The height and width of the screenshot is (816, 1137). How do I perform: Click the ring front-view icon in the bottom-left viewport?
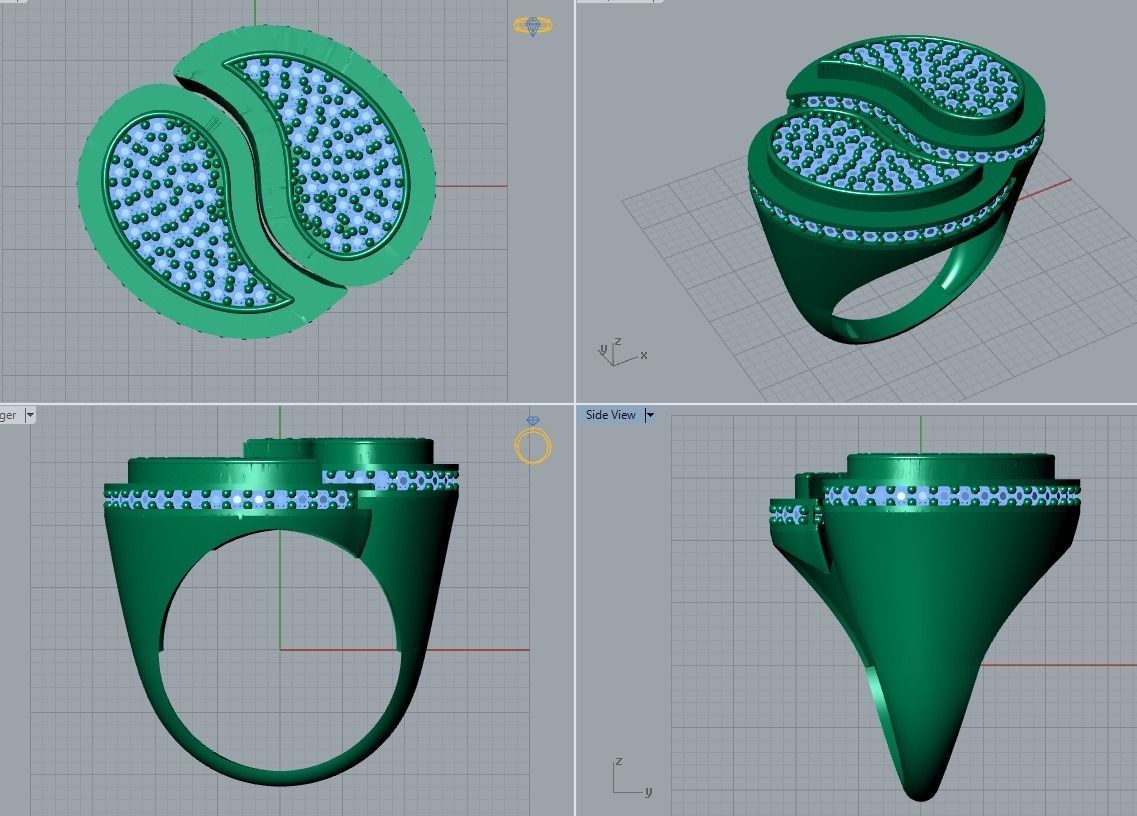[x=533, y=440]
